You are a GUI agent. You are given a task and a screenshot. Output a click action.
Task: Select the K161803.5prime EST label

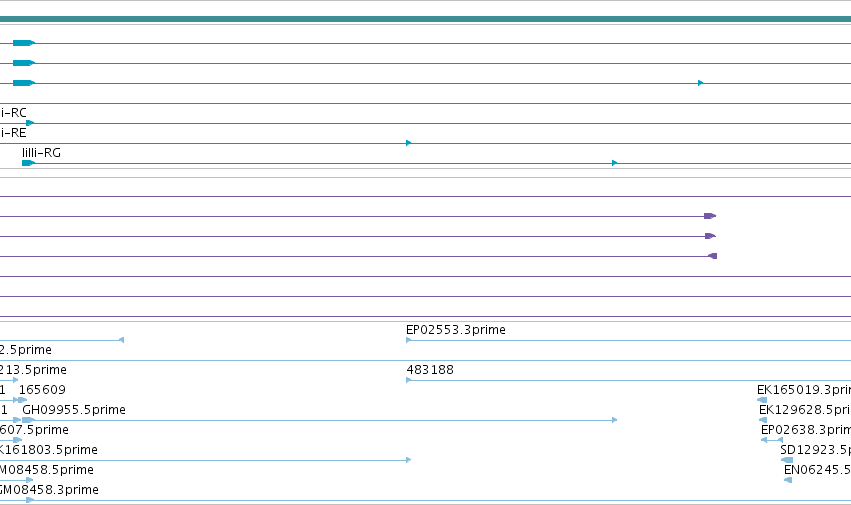point(49,450)
